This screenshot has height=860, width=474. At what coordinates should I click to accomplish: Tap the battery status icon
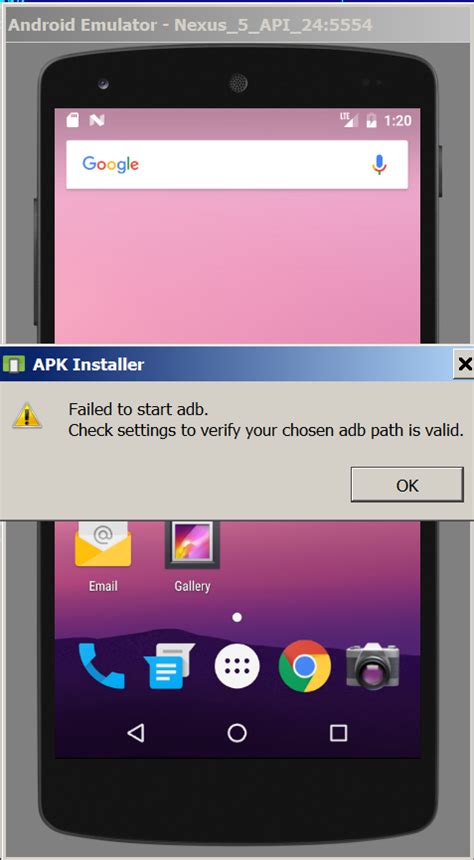coord(371,120)
